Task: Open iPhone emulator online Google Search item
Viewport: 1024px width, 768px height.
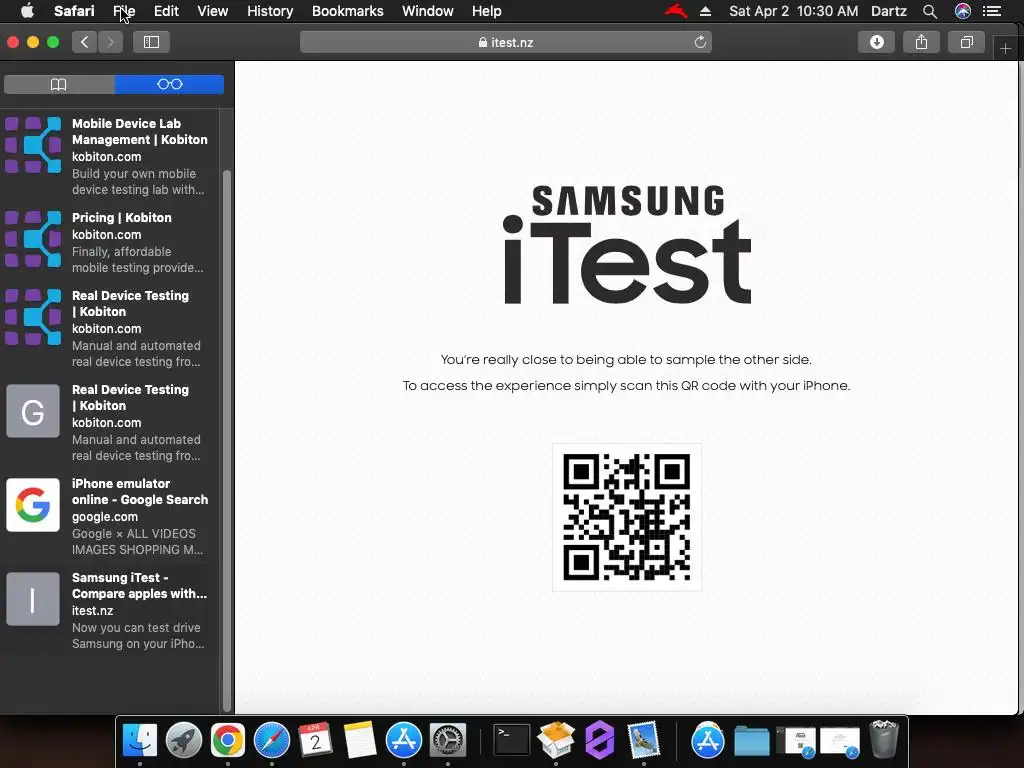Action: click(108, 517)
